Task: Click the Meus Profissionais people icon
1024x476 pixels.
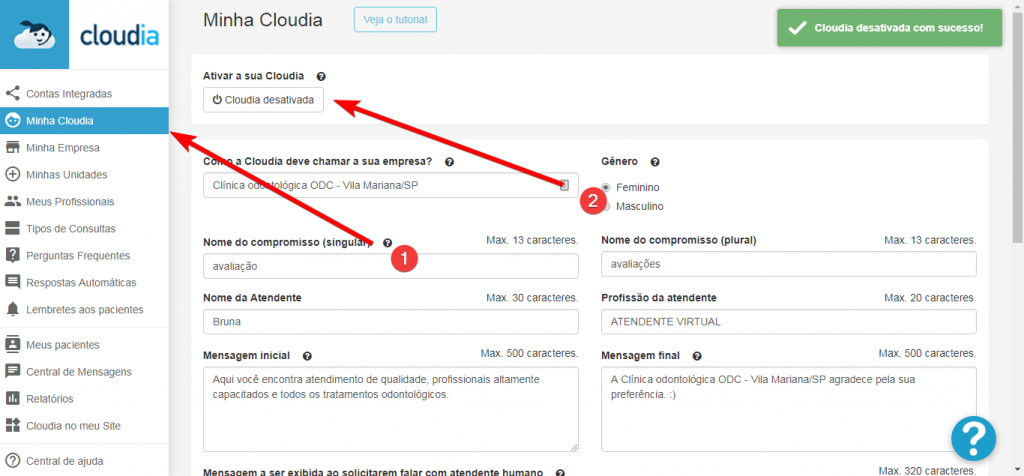Action: point(12,201)
